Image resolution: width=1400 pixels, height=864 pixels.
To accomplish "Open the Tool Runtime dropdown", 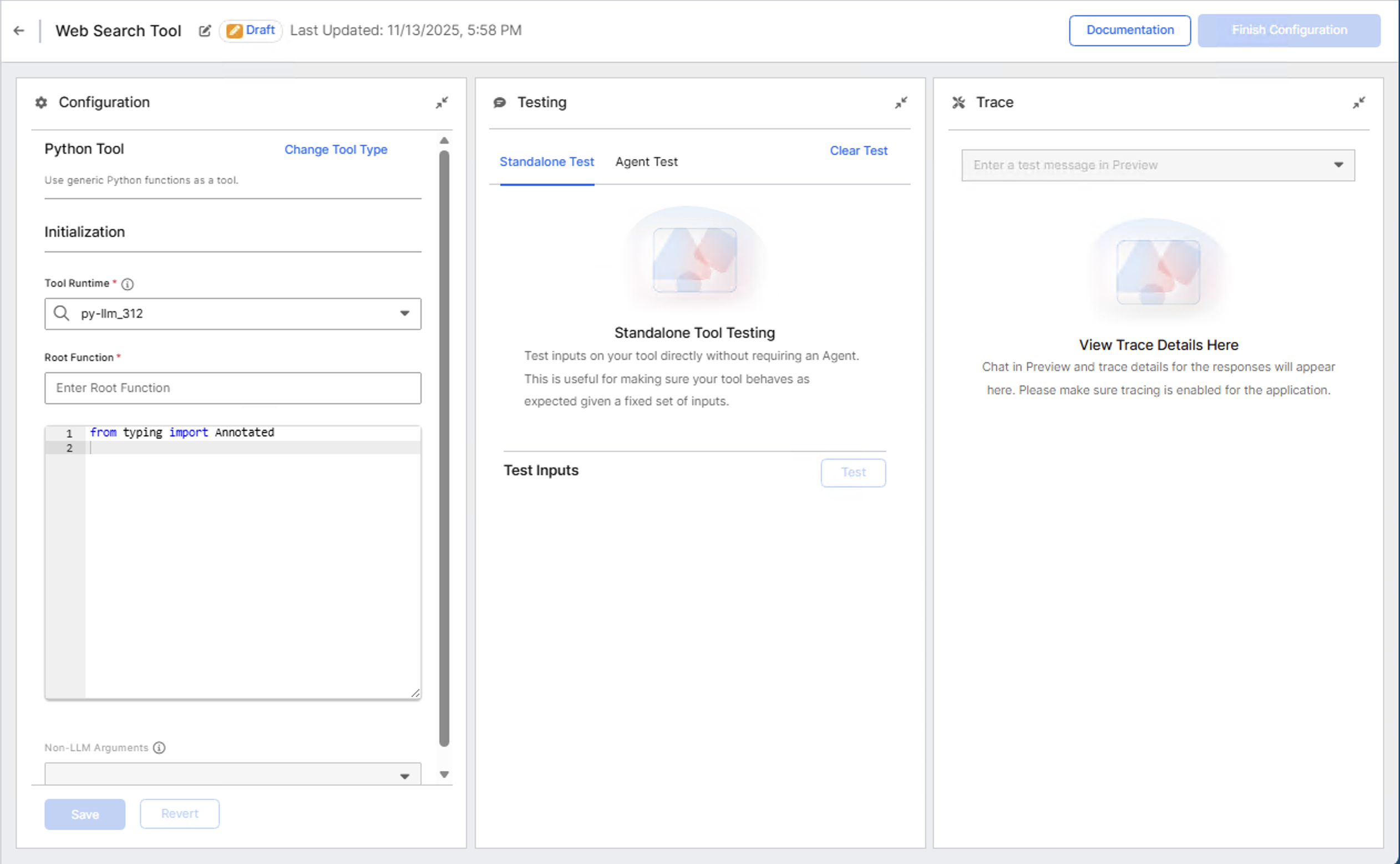I will click(404, 313).
